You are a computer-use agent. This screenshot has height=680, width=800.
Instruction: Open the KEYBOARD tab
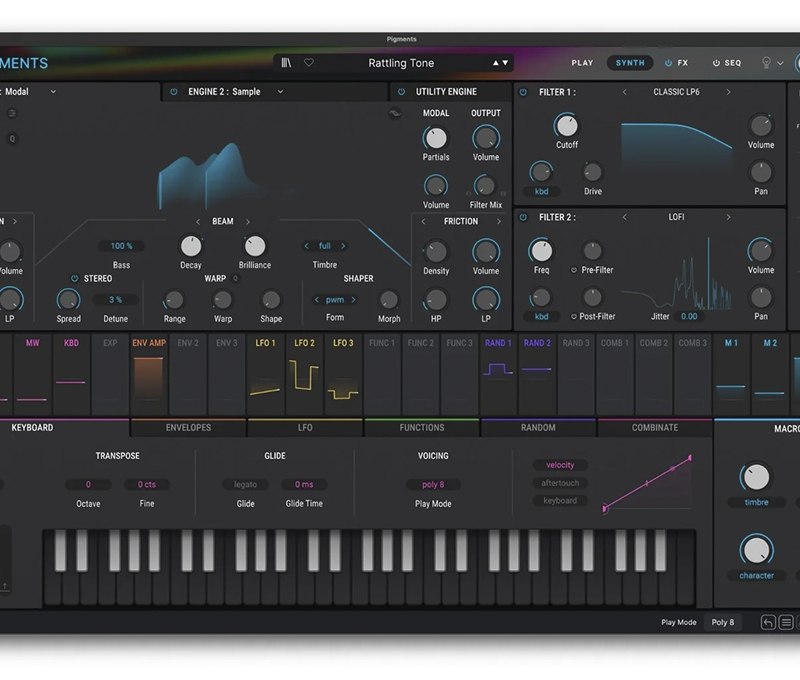tap(32, 427)
